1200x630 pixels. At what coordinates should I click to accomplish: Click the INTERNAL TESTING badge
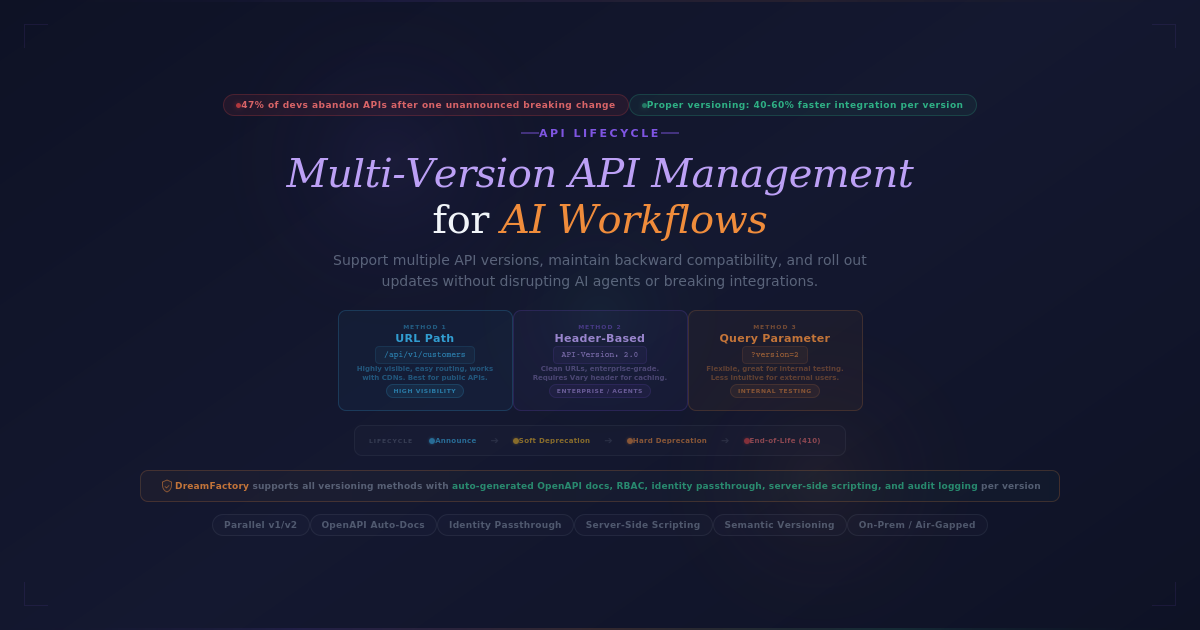775,391
